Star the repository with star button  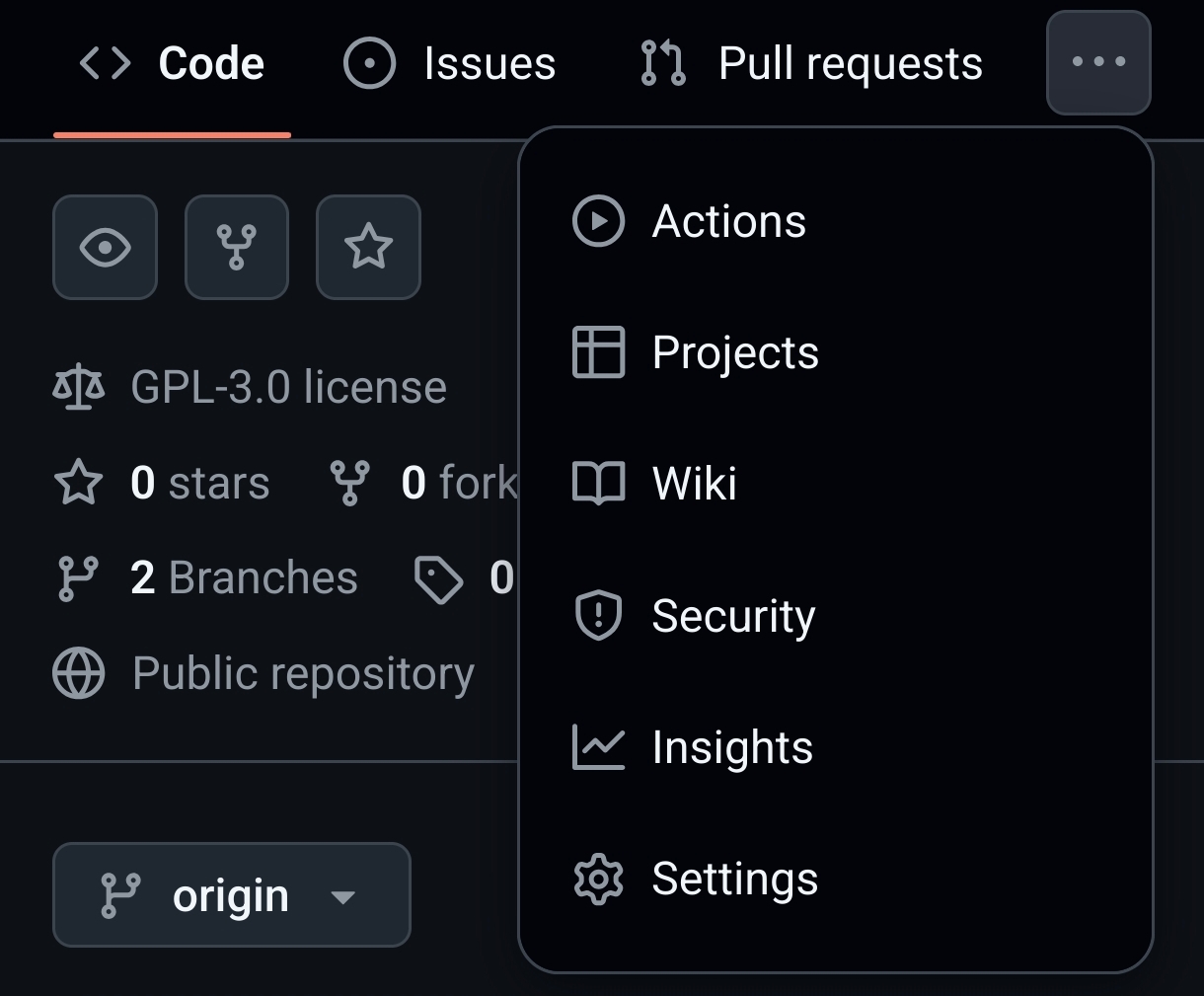click(x=368, y=247)
